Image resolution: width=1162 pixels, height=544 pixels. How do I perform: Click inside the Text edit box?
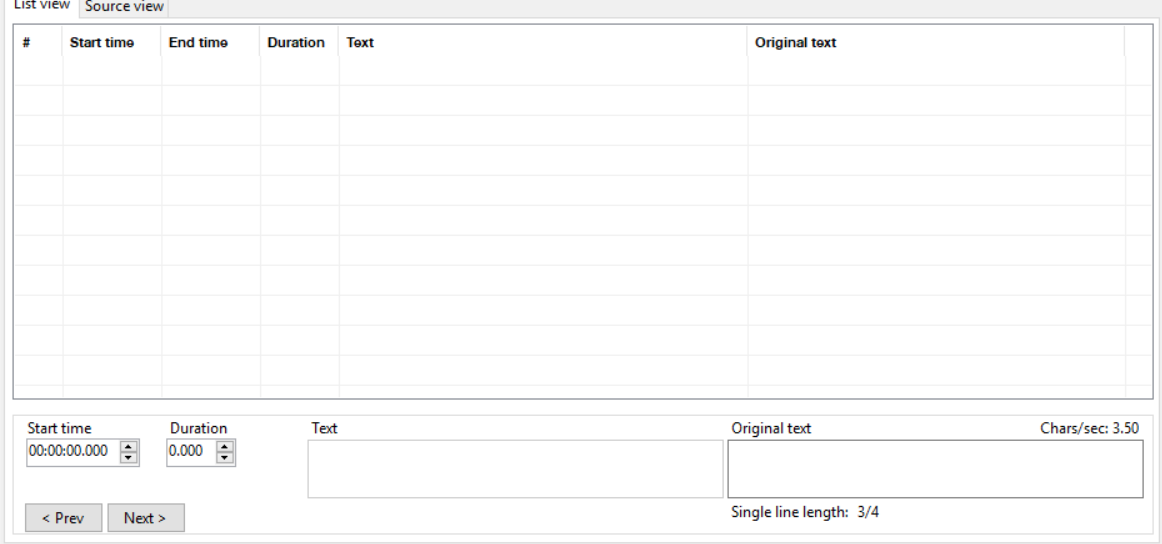pos(514,469)
